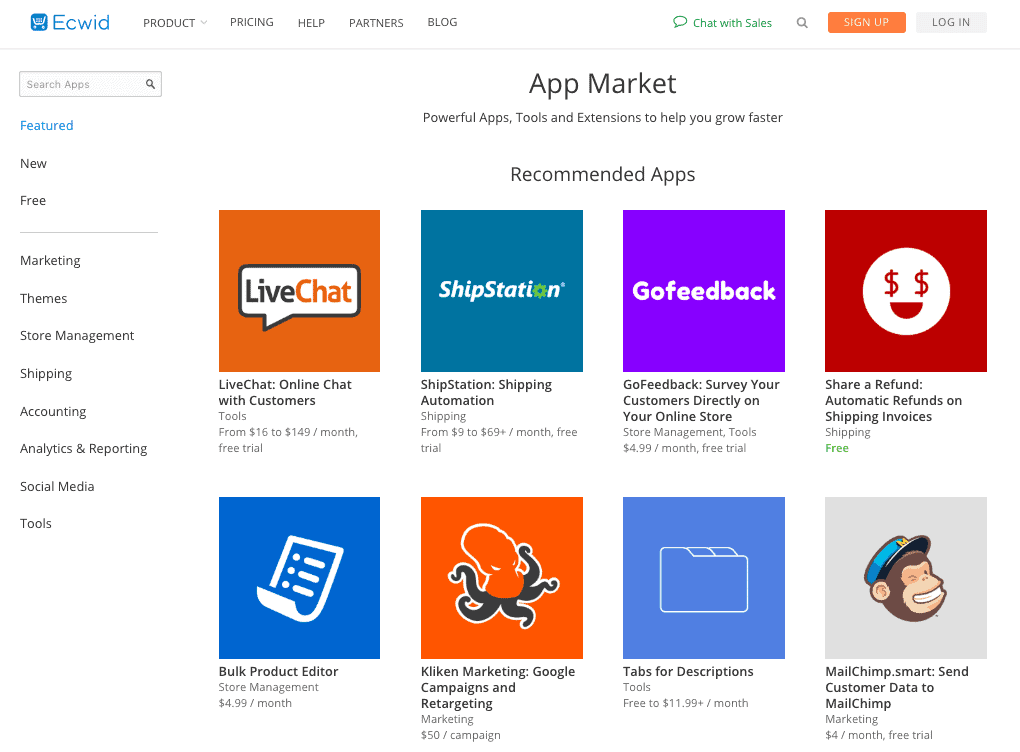The width and height of the screenshot is (1020, 752).
Task: Open Tabs for Descriptions folder icon
Action: [704, 578]
